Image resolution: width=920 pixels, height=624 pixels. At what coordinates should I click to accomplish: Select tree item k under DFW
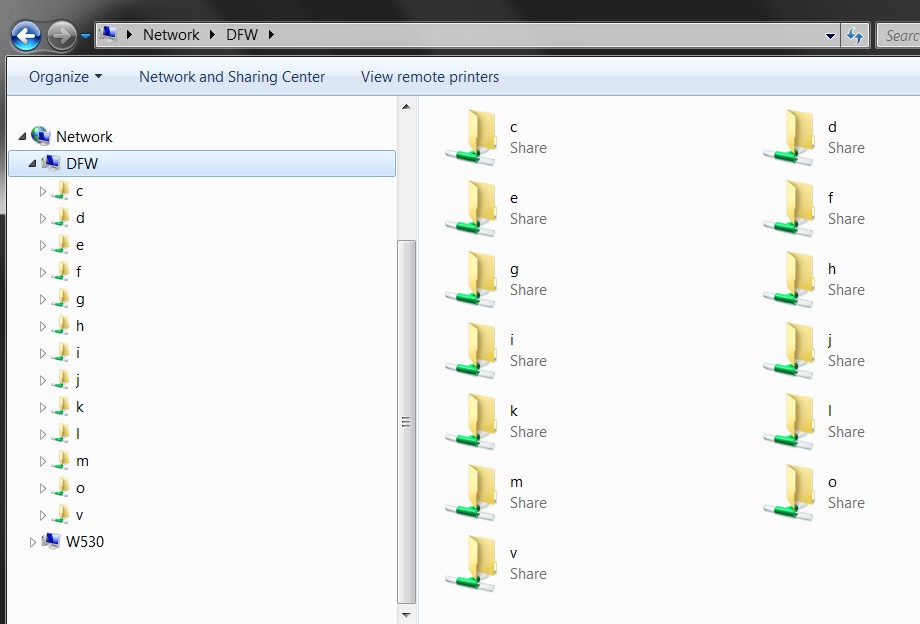[80, 407]
